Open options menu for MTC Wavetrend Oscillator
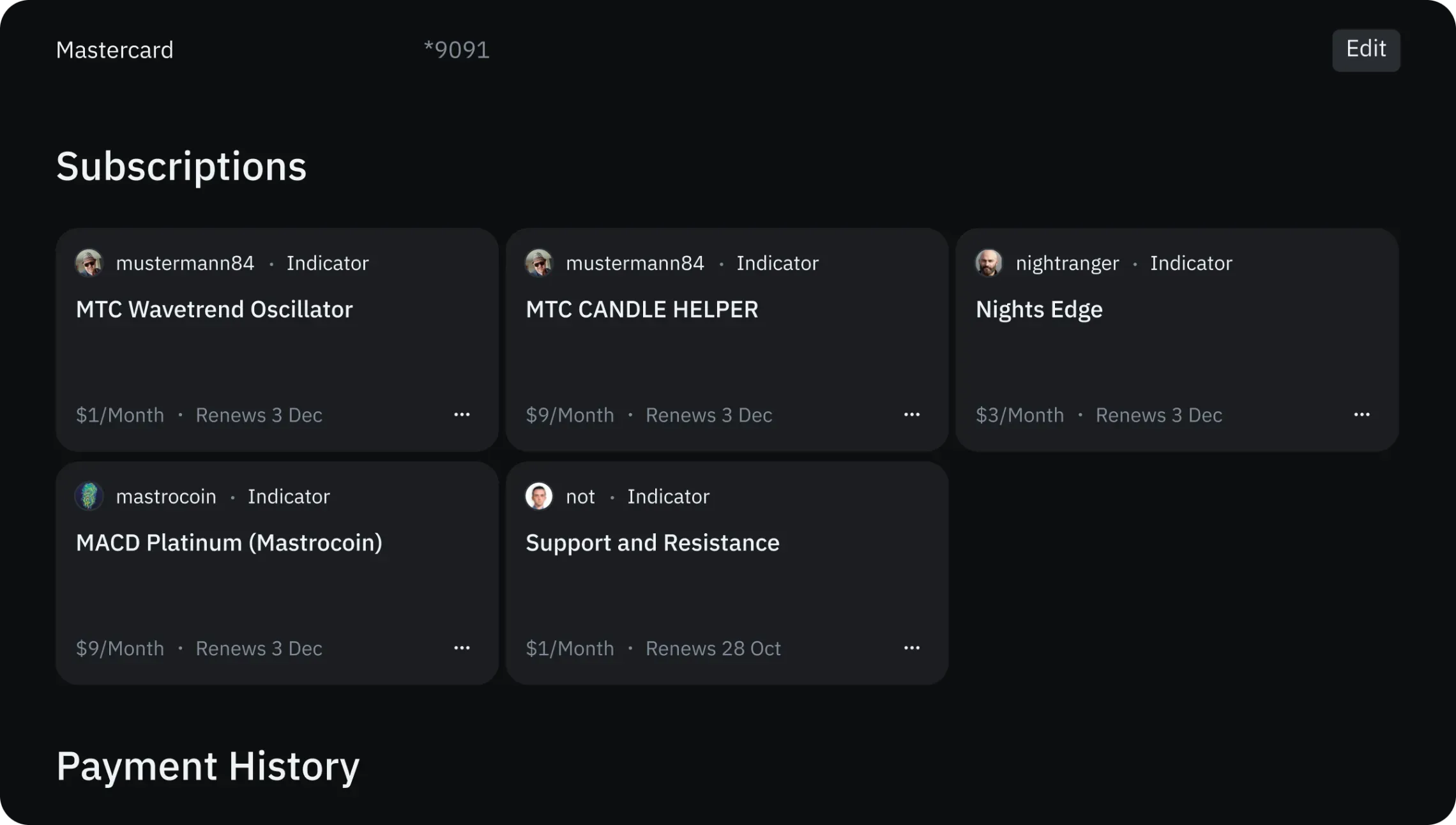Screen dimensions: 1456x825 click(x=462, y=415)
